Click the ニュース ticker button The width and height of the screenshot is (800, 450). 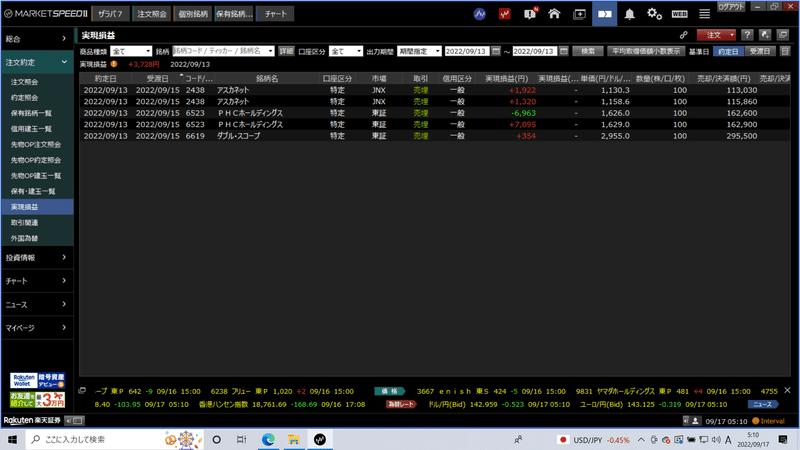tap(763, 404)
